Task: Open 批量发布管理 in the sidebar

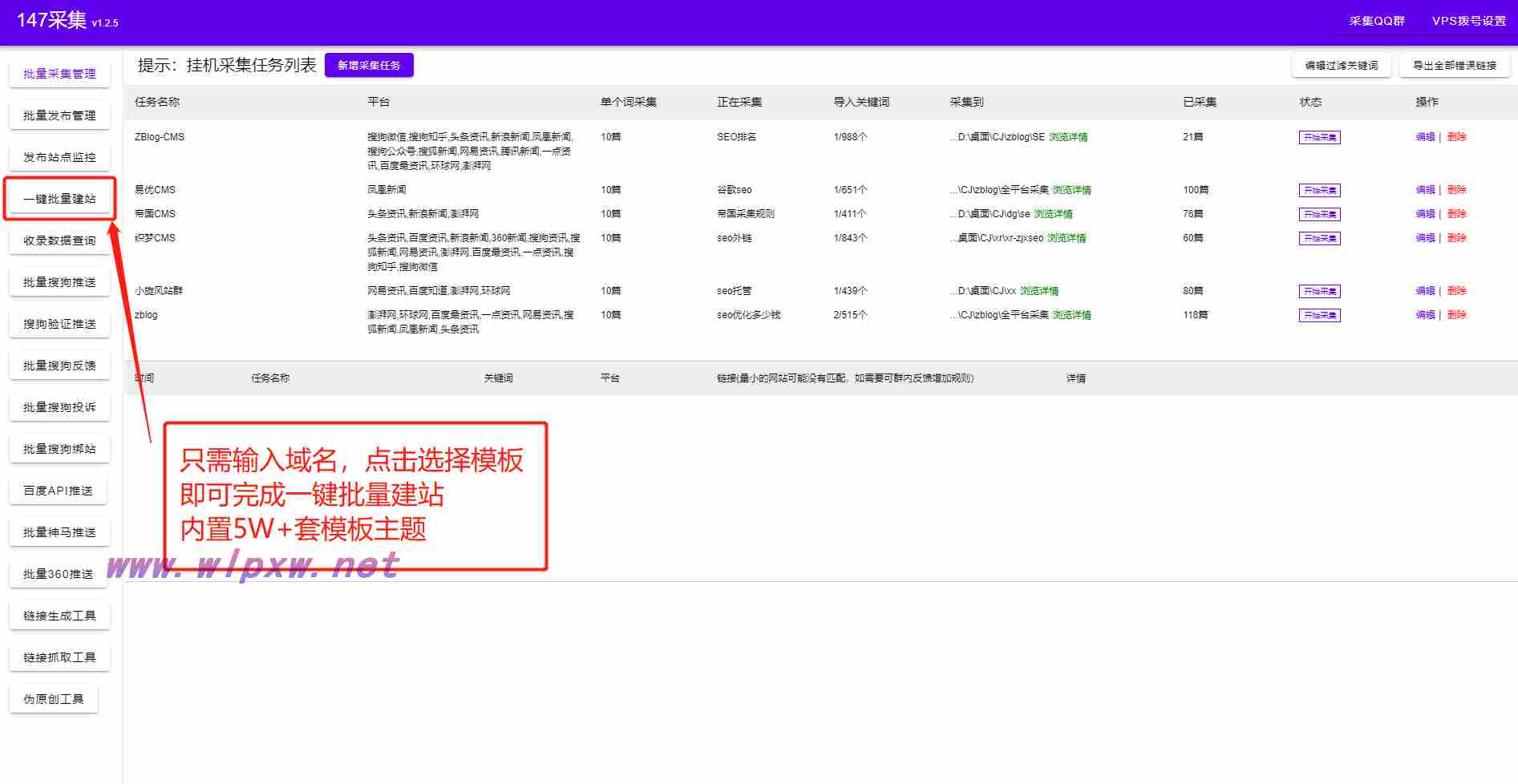Action: 59,115
